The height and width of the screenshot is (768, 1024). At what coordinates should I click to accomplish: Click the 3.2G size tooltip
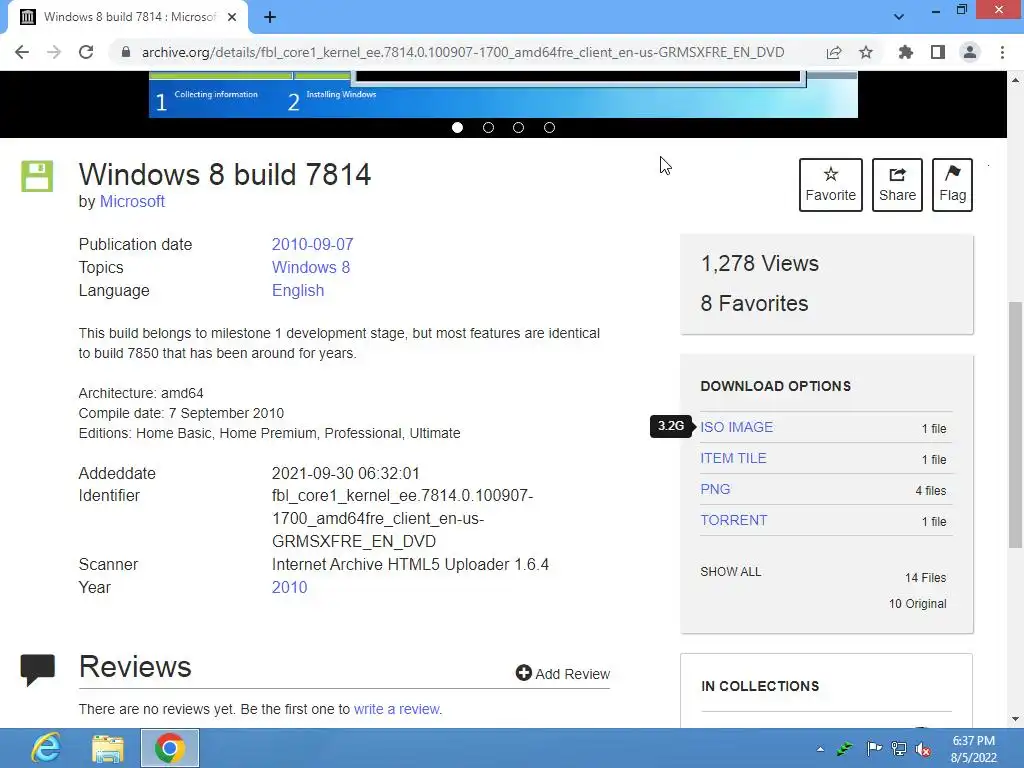[671, 426]
